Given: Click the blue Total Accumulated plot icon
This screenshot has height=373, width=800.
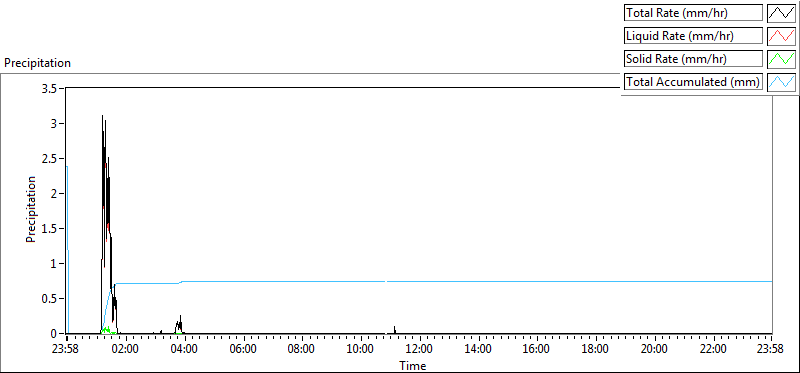Looking at the screenshot, I should point(782,81).
